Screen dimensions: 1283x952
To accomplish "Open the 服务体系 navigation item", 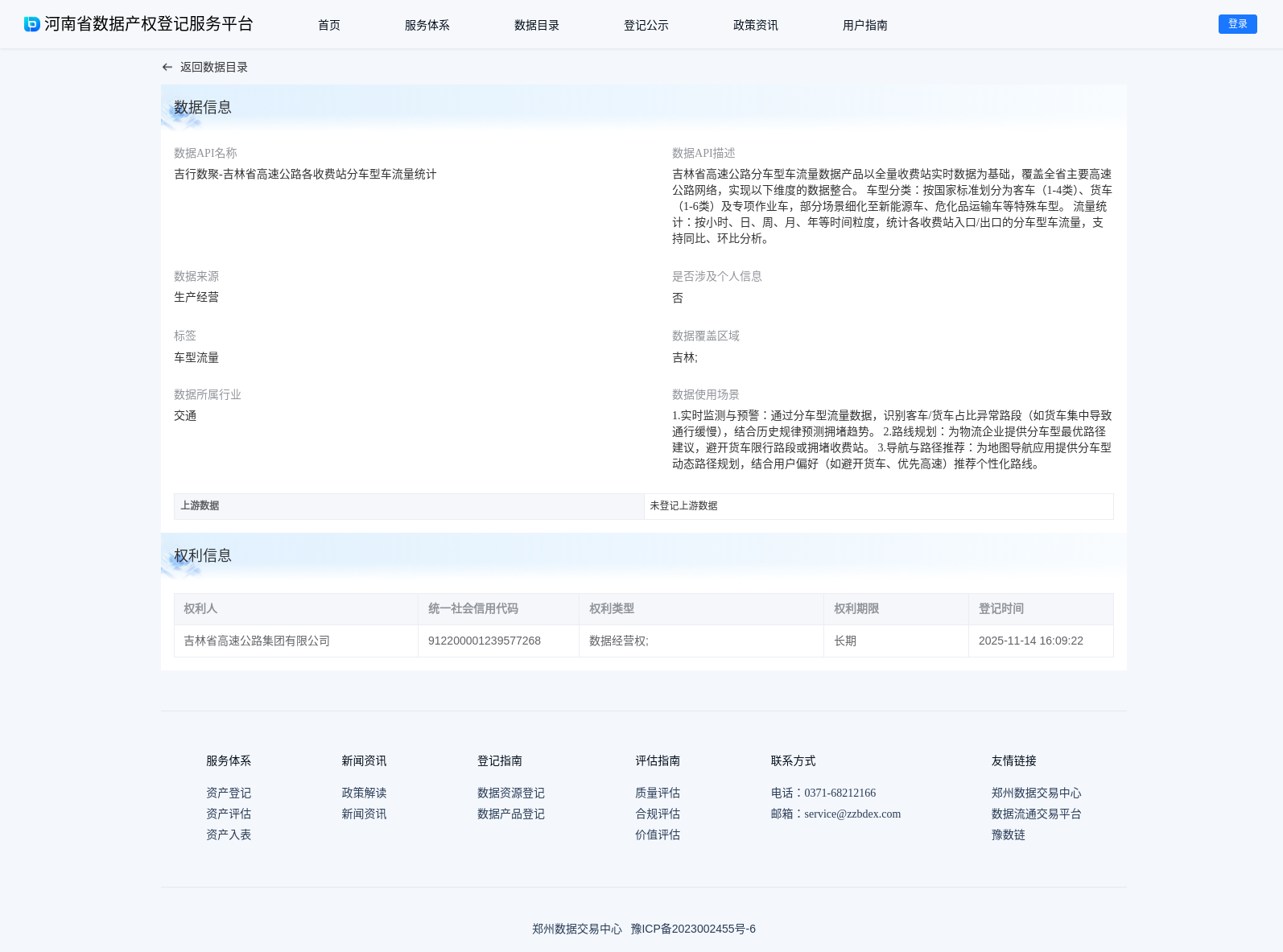I will pos(427,25).
